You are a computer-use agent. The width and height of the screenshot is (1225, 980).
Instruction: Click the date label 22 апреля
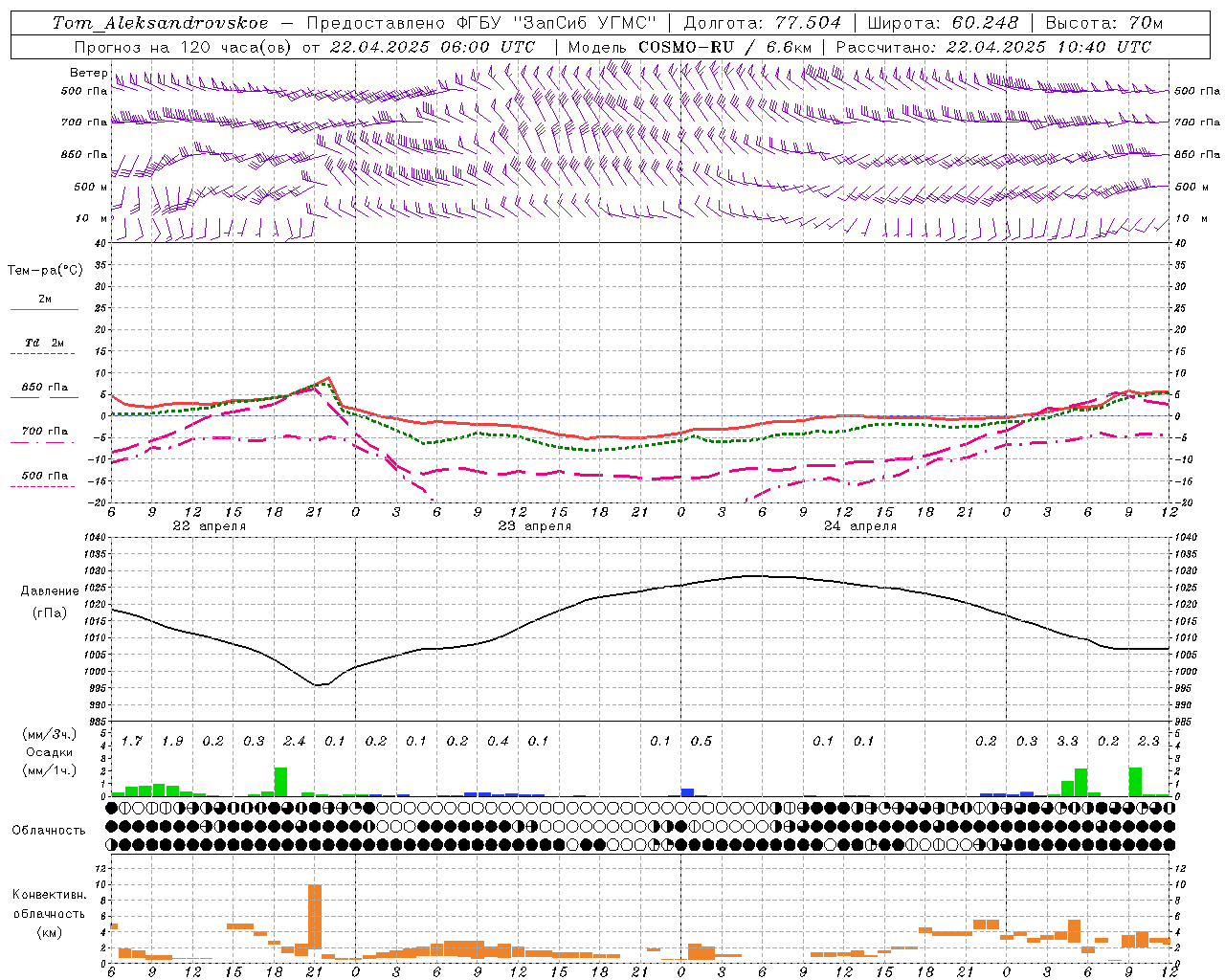(x=209, y=526)
